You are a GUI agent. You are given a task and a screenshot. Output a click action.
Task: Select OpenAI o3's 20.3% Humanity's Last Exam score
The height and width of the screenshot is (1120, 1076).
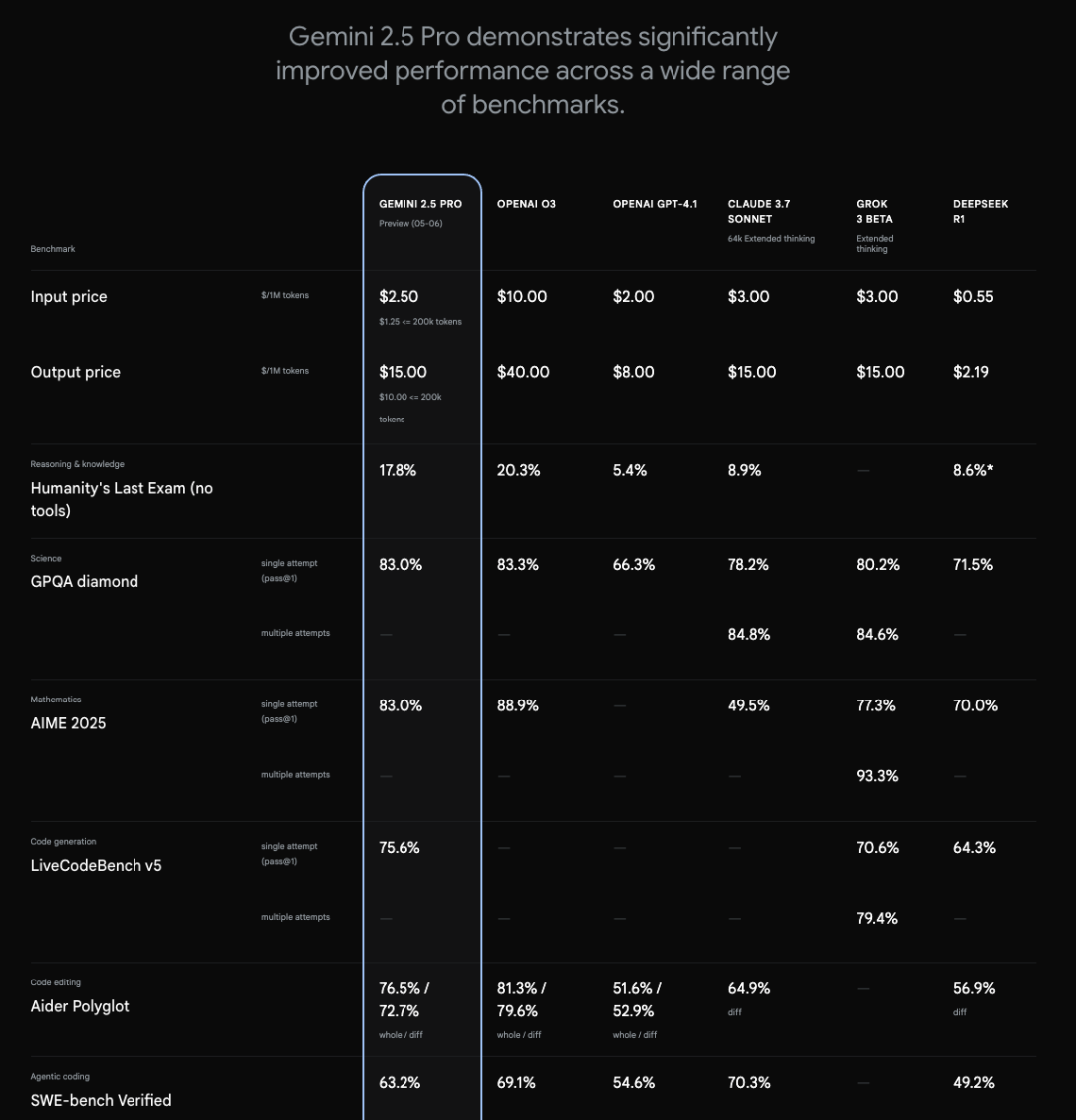point(518,470)
